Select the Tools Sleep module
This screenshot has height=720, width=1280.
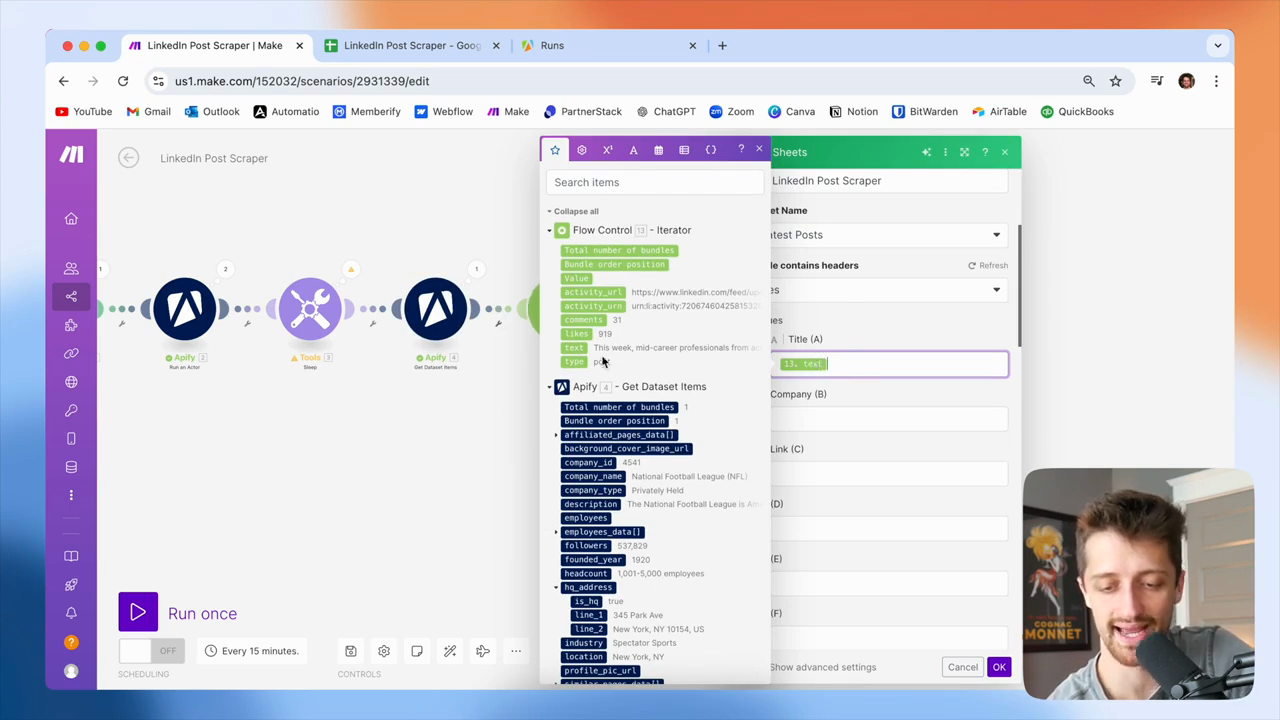pos(310,308)
